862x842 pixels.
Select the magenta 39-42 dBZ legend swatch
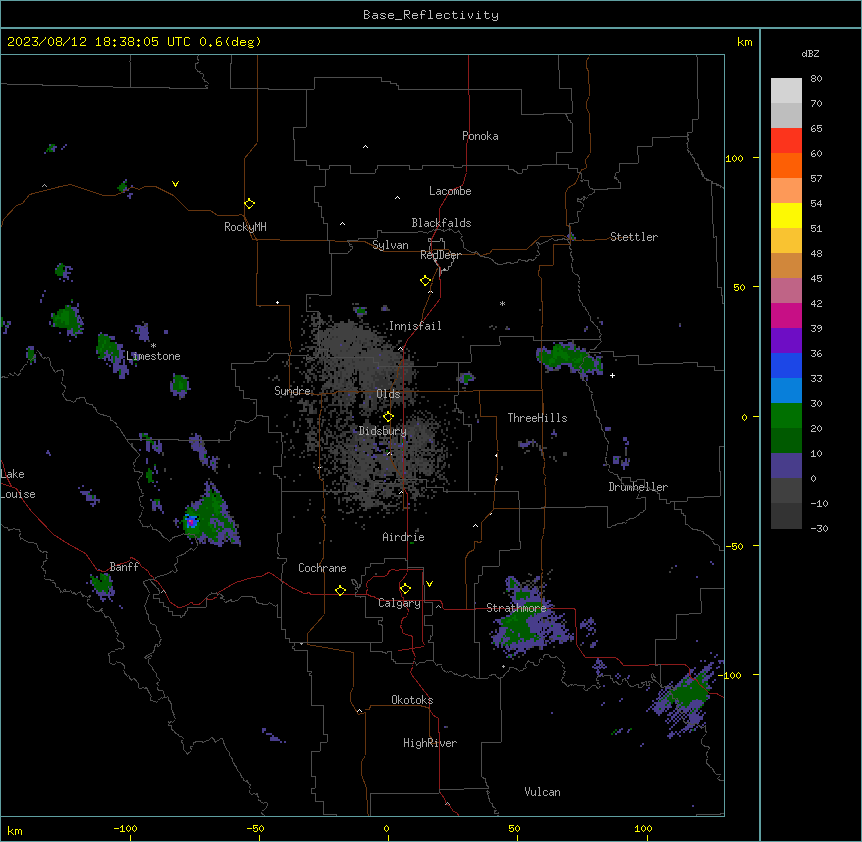[x=786, y=315]
